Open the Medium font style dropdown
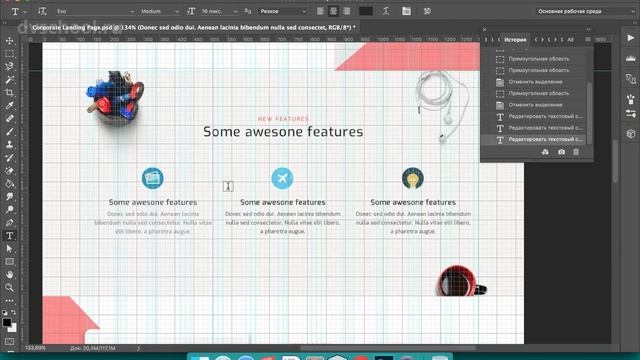This screenshot has height=360, width=640. [160, 11]
